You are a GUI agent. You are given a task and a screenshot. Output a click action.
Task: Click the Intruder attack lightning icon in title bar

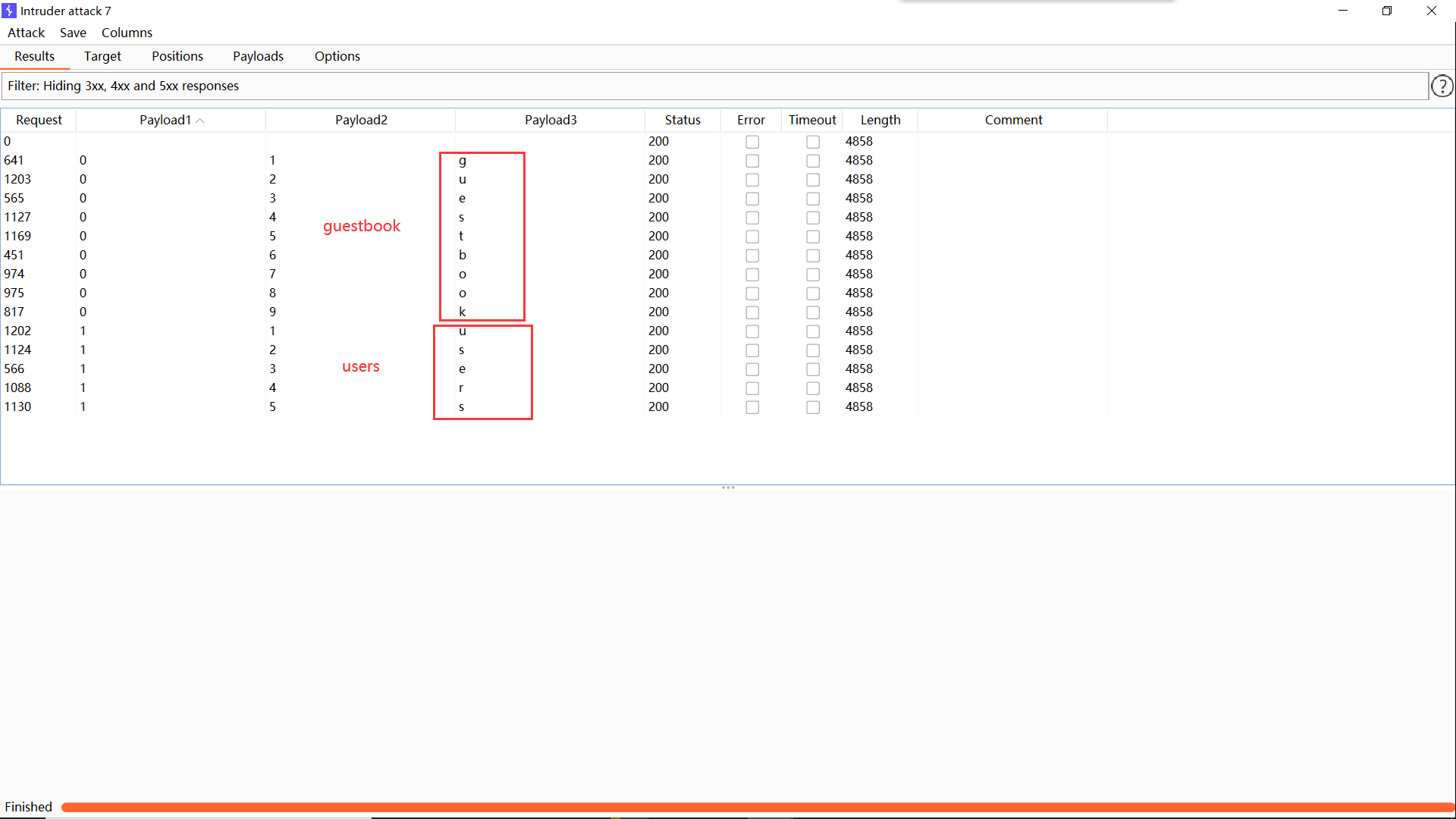point(9,11)
